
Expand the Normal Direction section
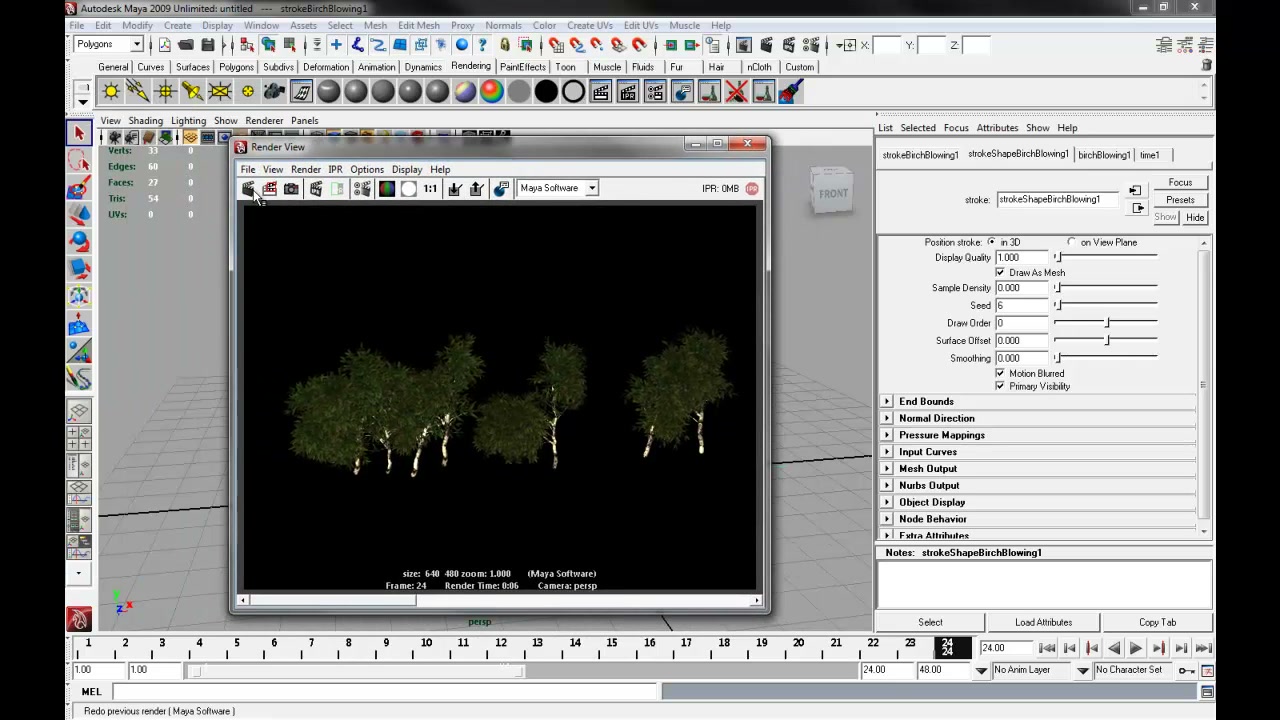point(887,418)
